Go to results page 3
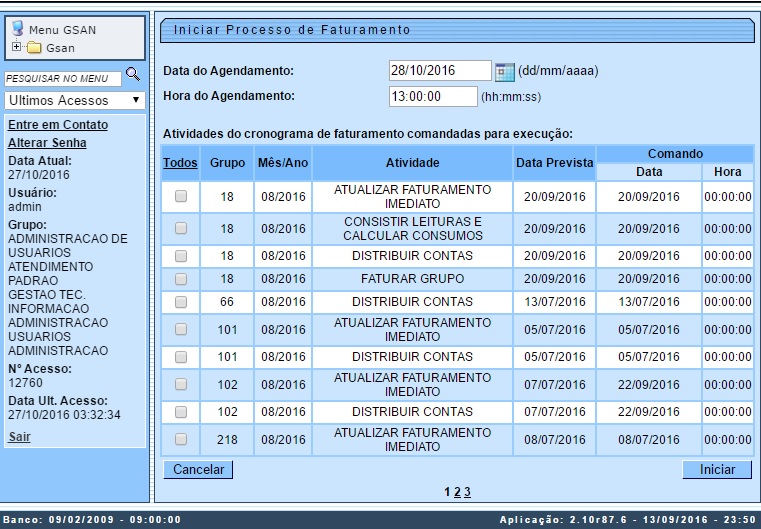Image resolution: width=761 pixels, height=529 pixels. [x=467, y=492]
